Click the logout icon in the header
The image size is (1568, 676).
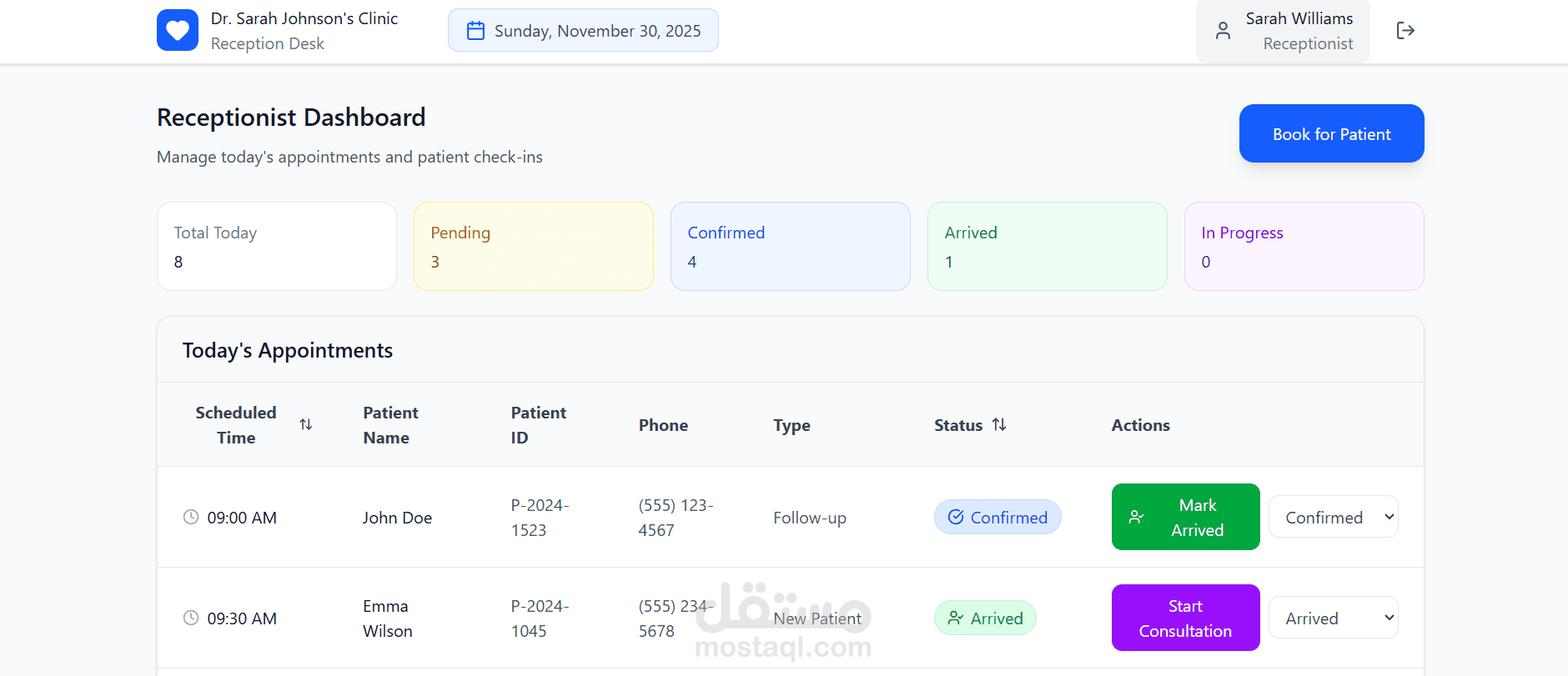point(1405,31)
